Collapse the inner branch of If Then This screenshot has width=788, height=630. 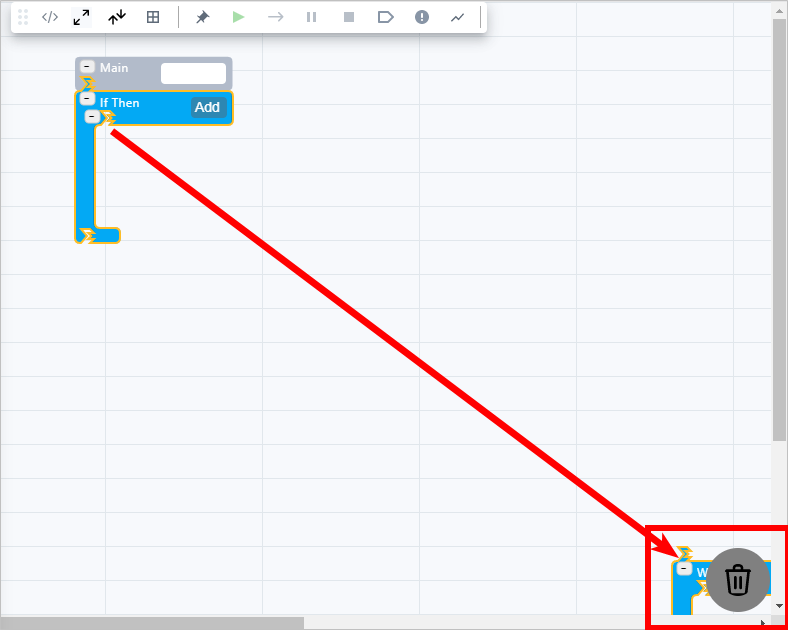[x=93, y=116]
